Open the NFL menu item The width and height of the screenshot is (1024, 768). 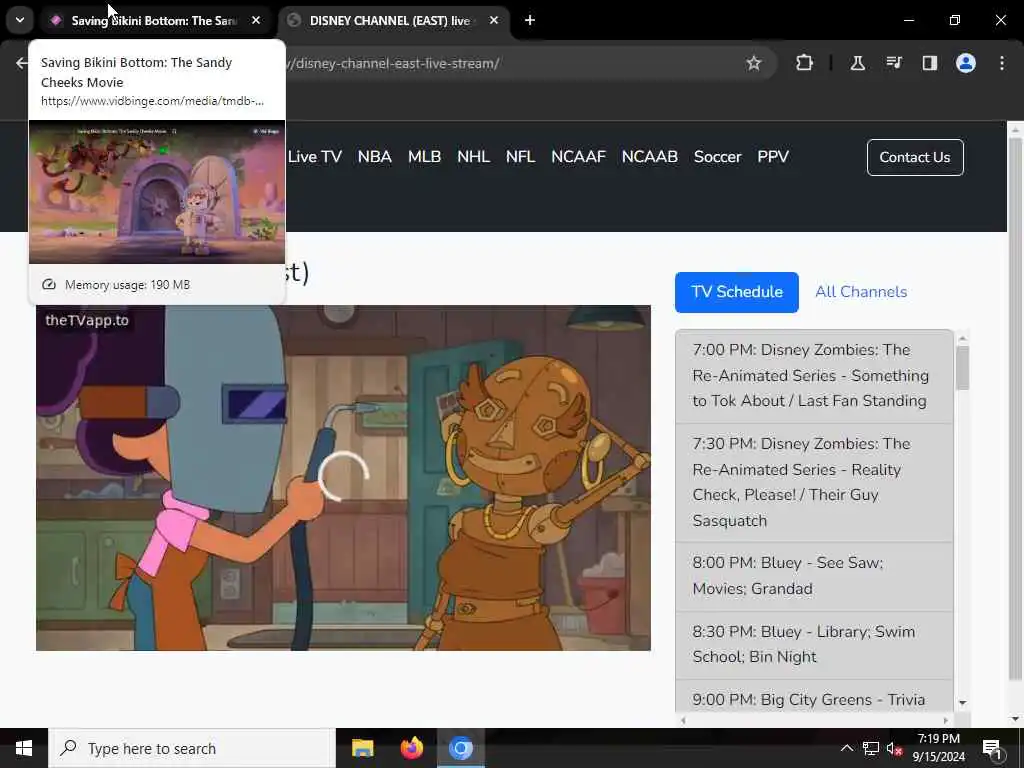[520, 157]
